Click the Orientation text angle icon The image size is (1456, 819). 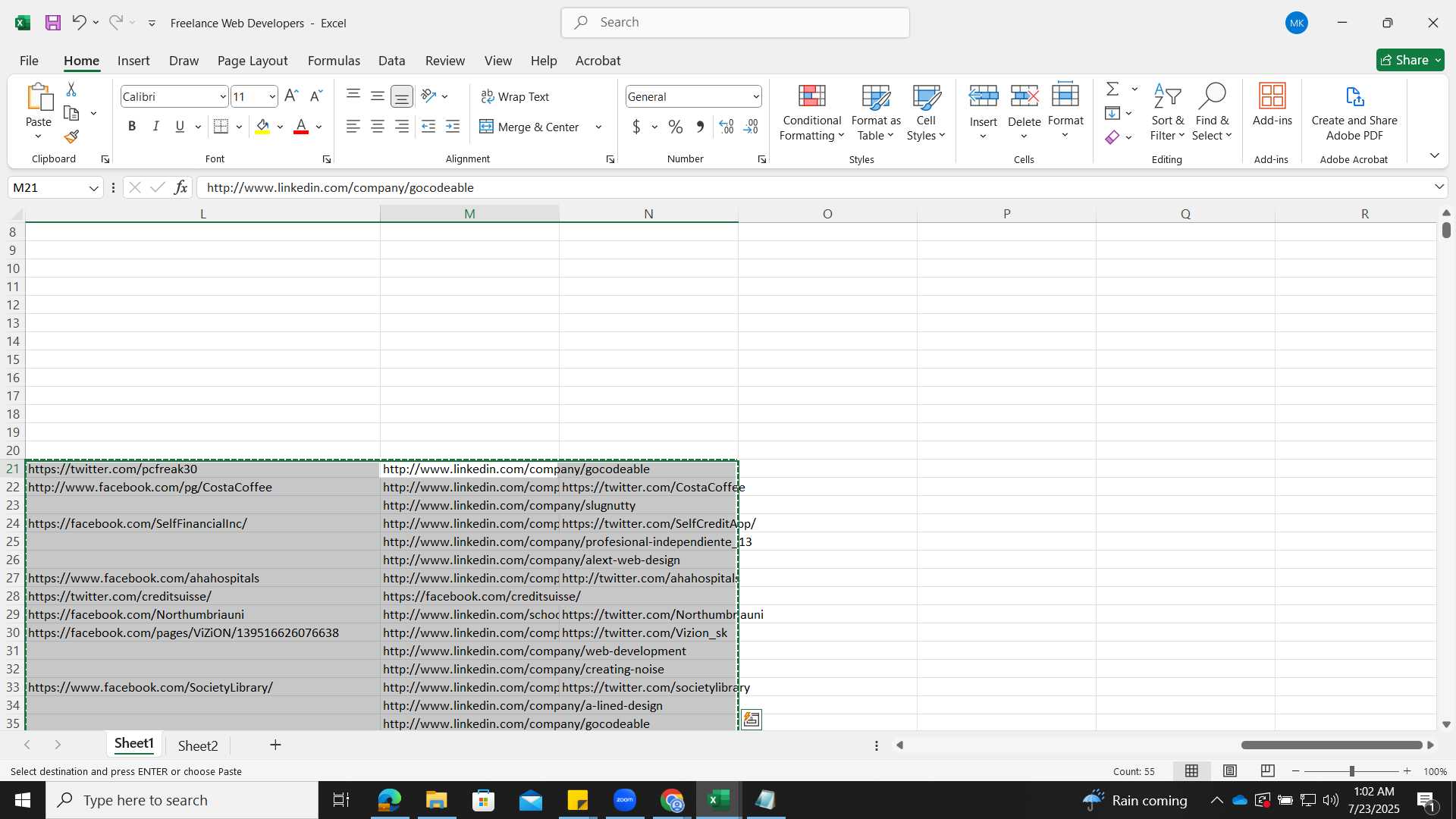(428, 96)
